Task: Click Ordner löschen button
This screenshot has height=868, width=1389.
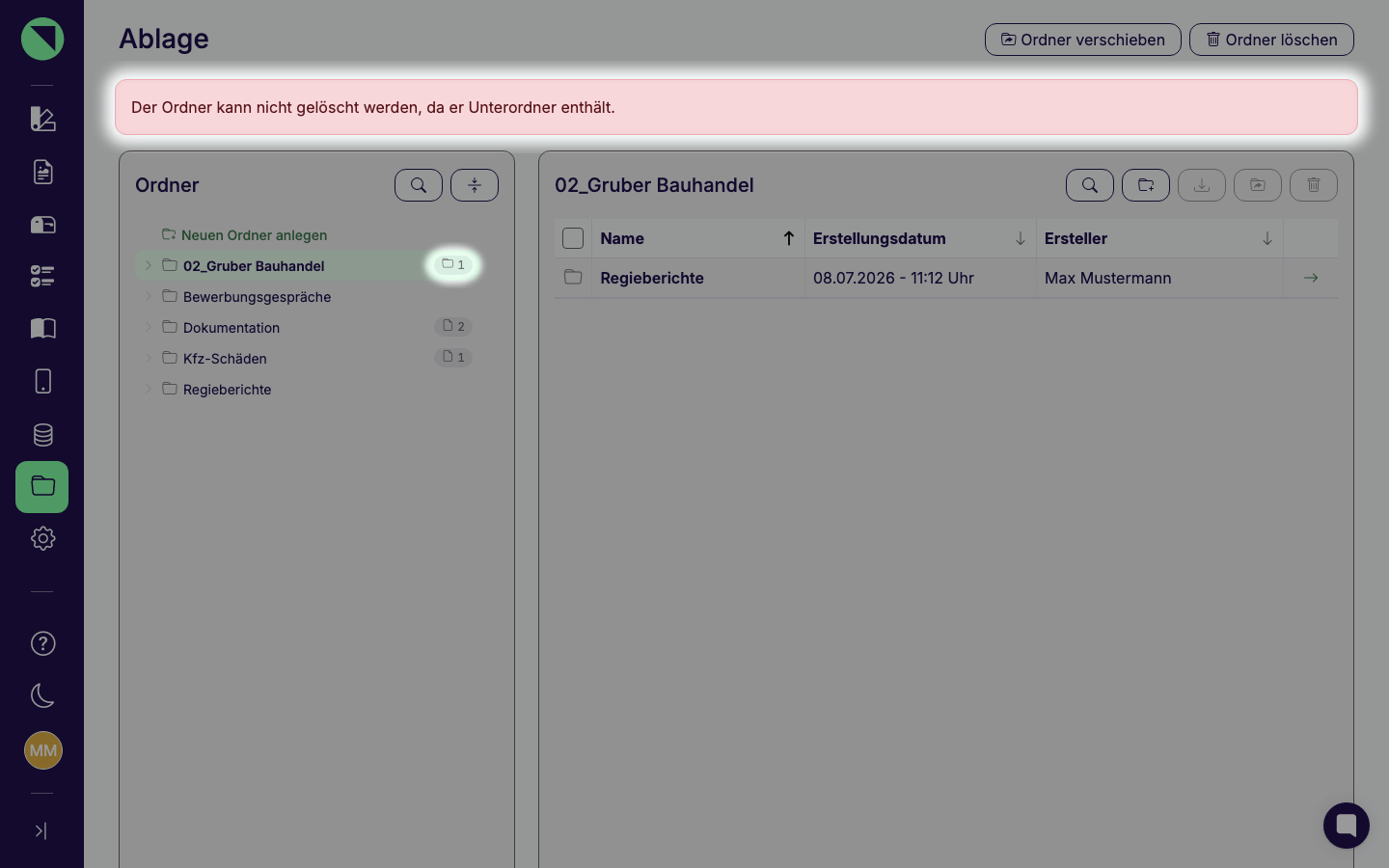Action: pyautogui.click(x=1271, y=40)
